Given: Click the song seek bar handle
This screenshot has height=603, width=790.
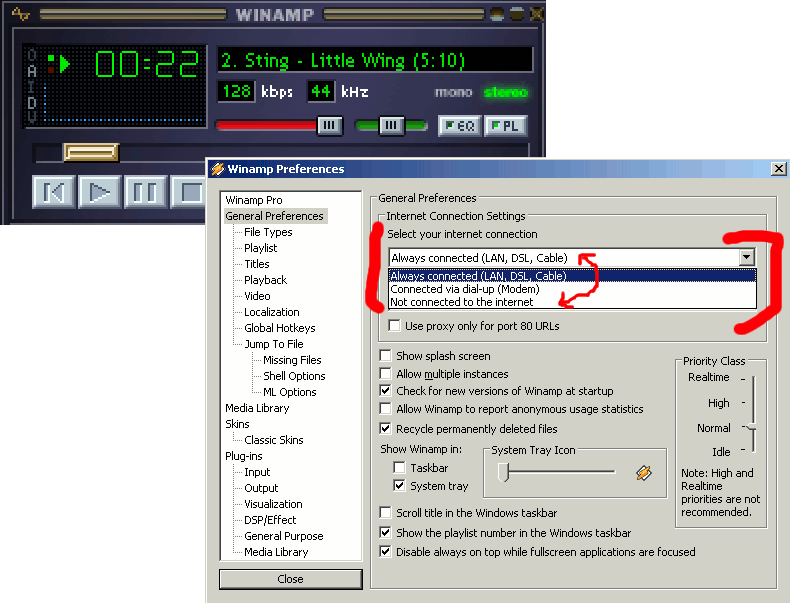Looking at the screenshot, I should (91, 152).
